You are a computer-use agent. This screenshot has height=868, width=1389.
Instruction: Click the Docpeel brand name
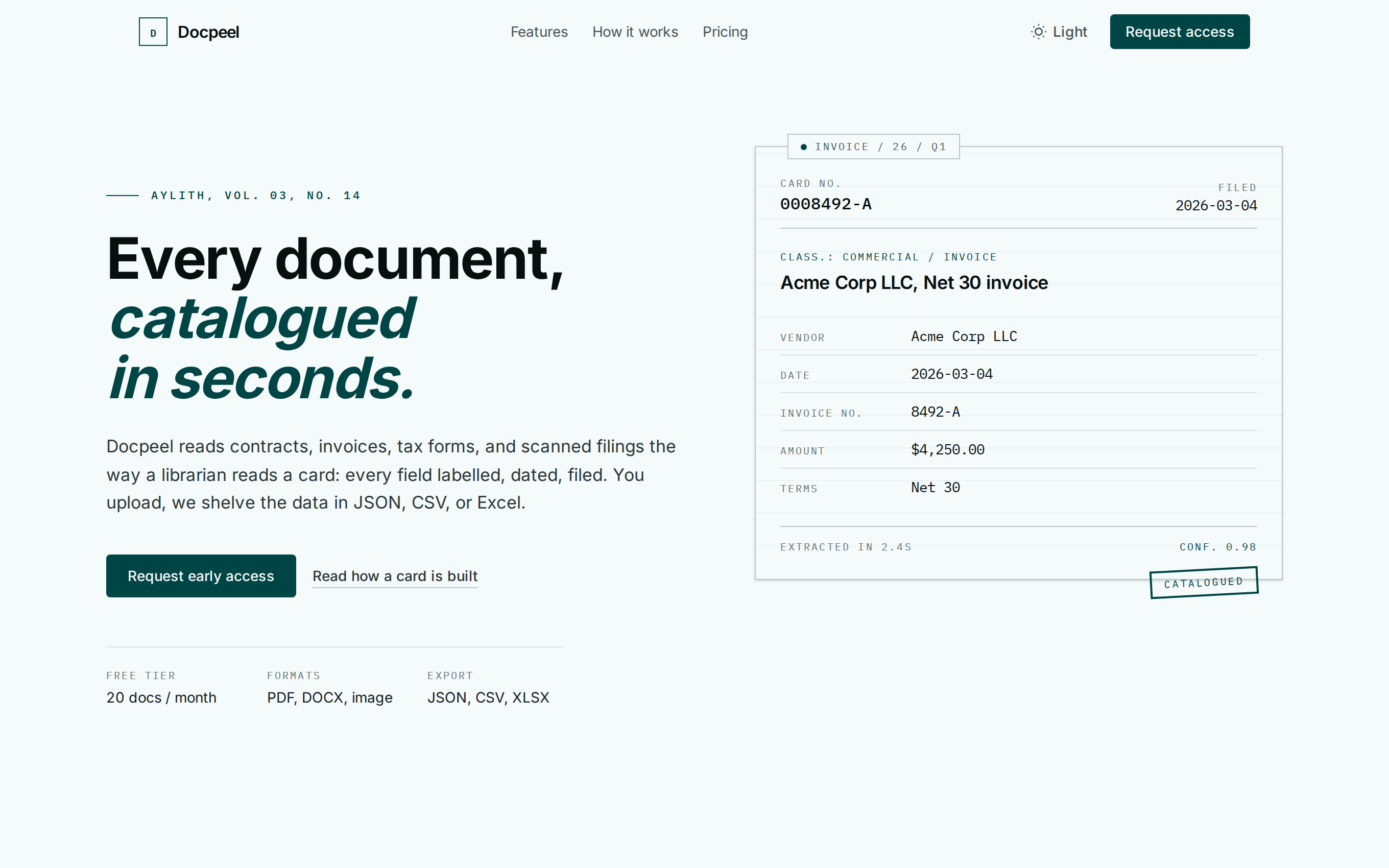coord(208,32)
